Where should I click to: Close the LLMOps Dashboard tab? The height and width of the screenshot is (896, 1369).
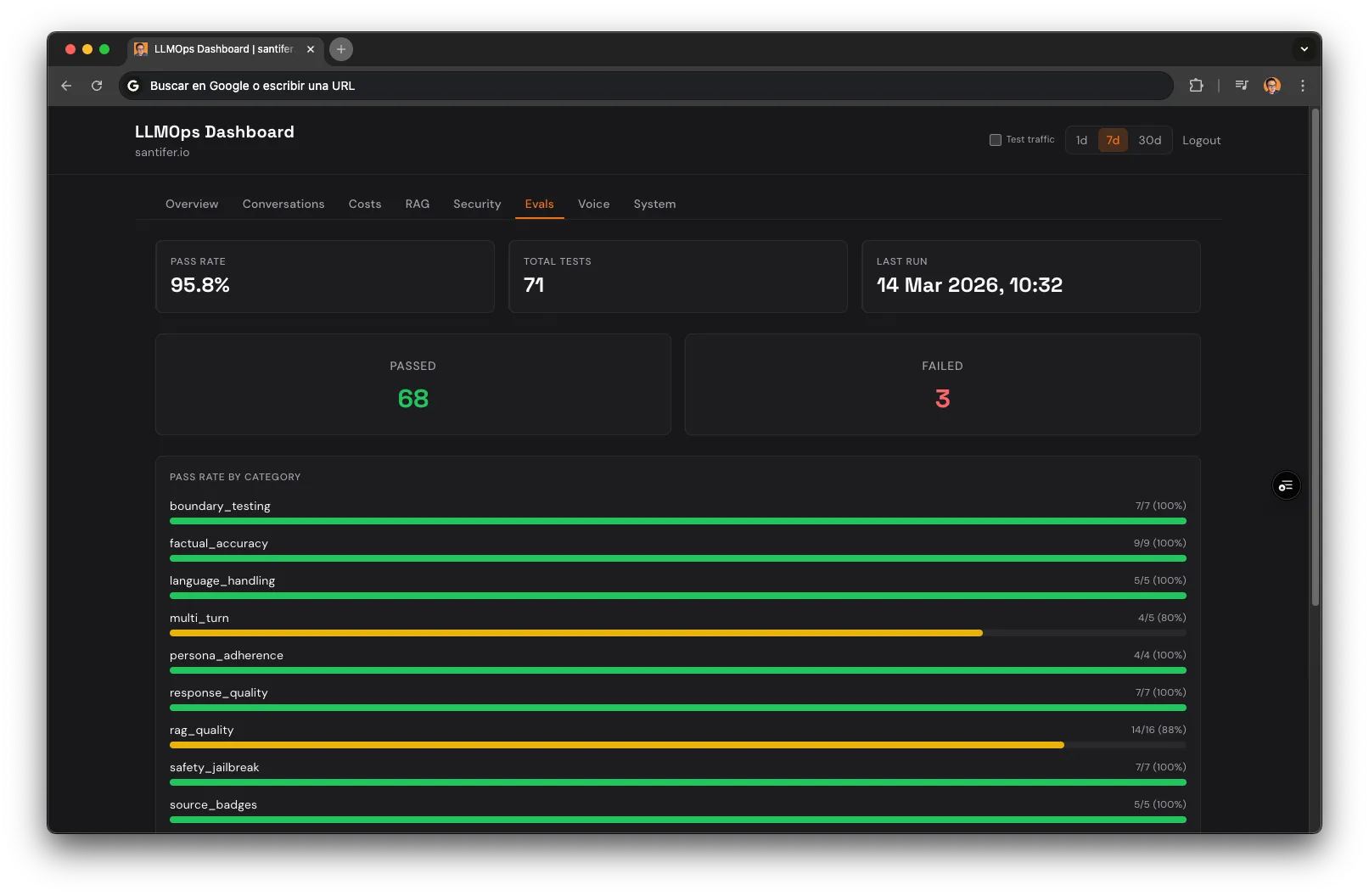click(311, 49)
